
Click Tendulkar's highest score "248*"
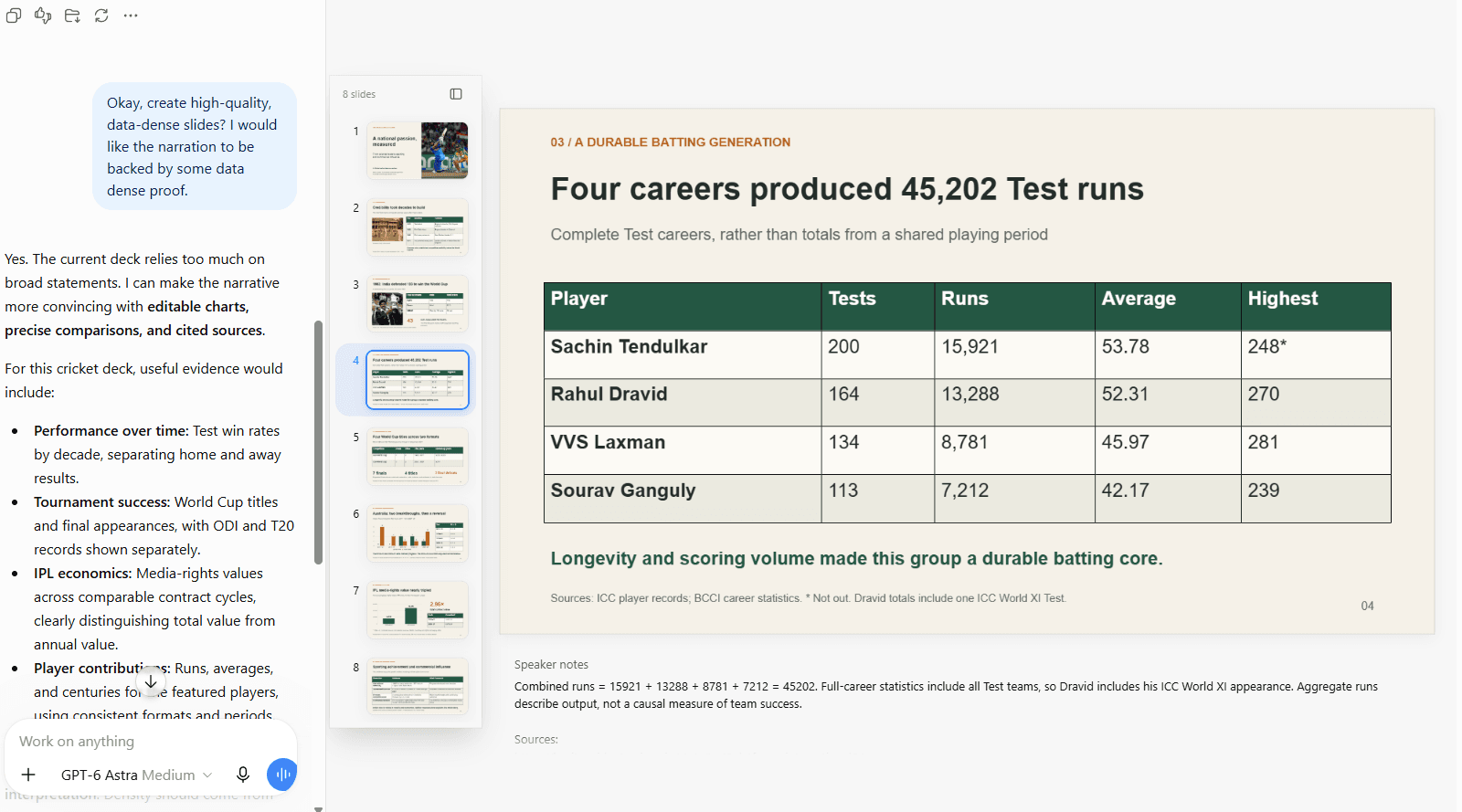pos(1266,347)
